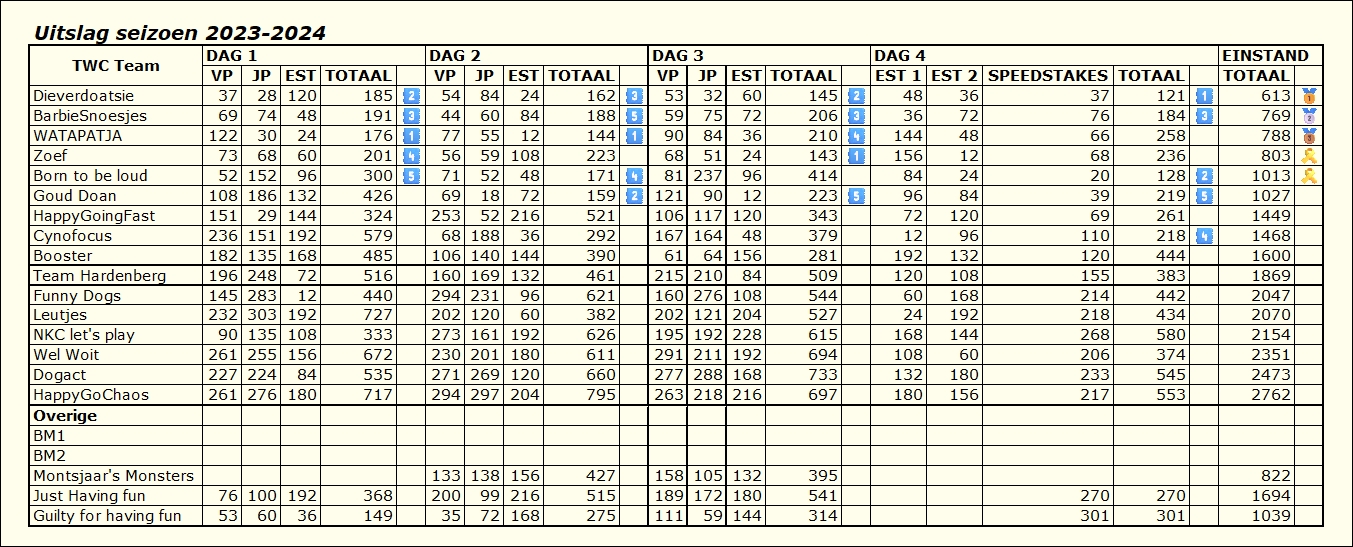Image resolution: width=1353 pixels, height=547 pixels.
Task: Click HappyGoChaos final total 2762 cell
Action: coord(1256,395)
